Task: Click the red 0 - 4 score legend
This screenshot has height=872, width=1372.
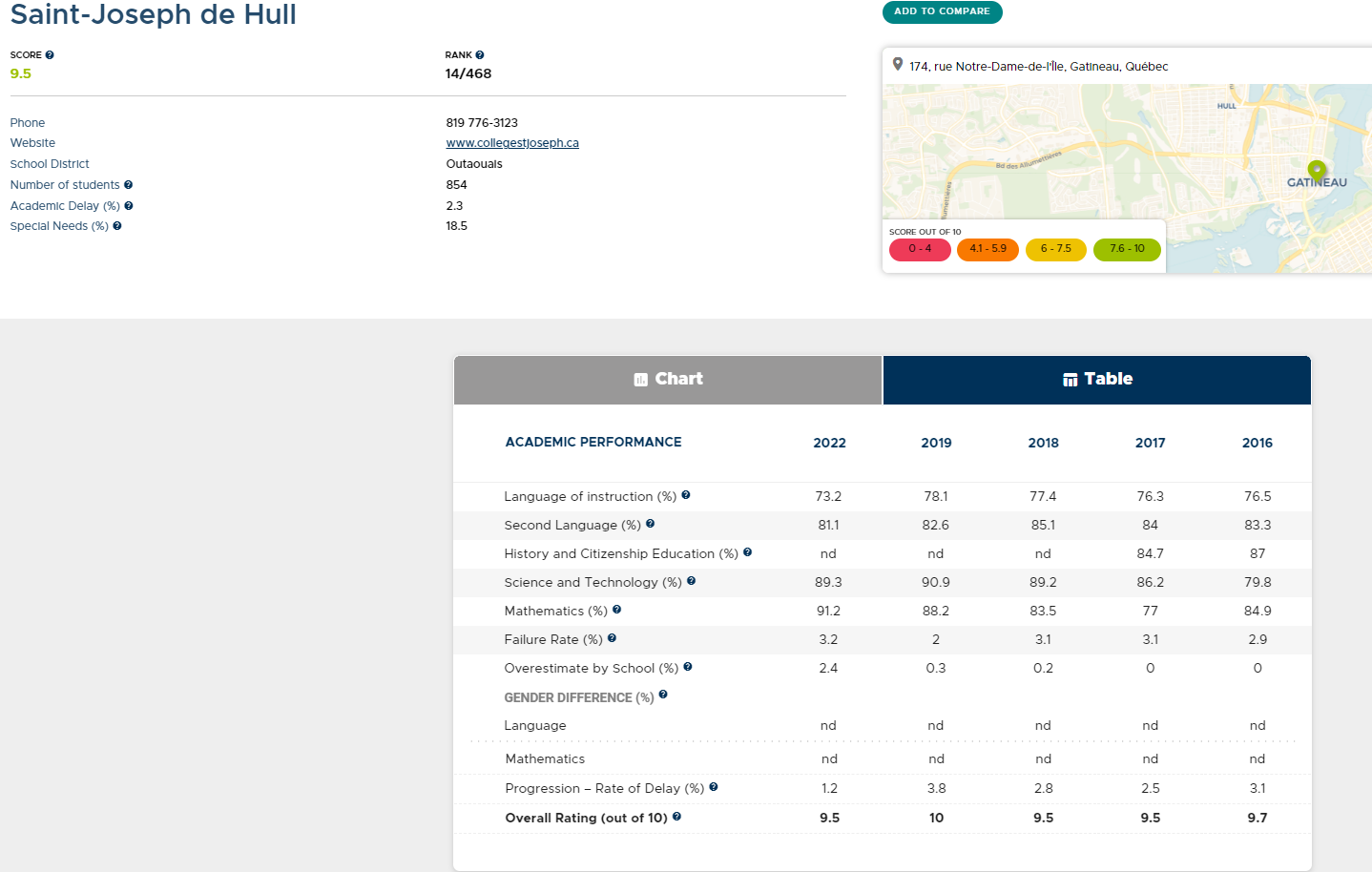Action: pos(920,249)
